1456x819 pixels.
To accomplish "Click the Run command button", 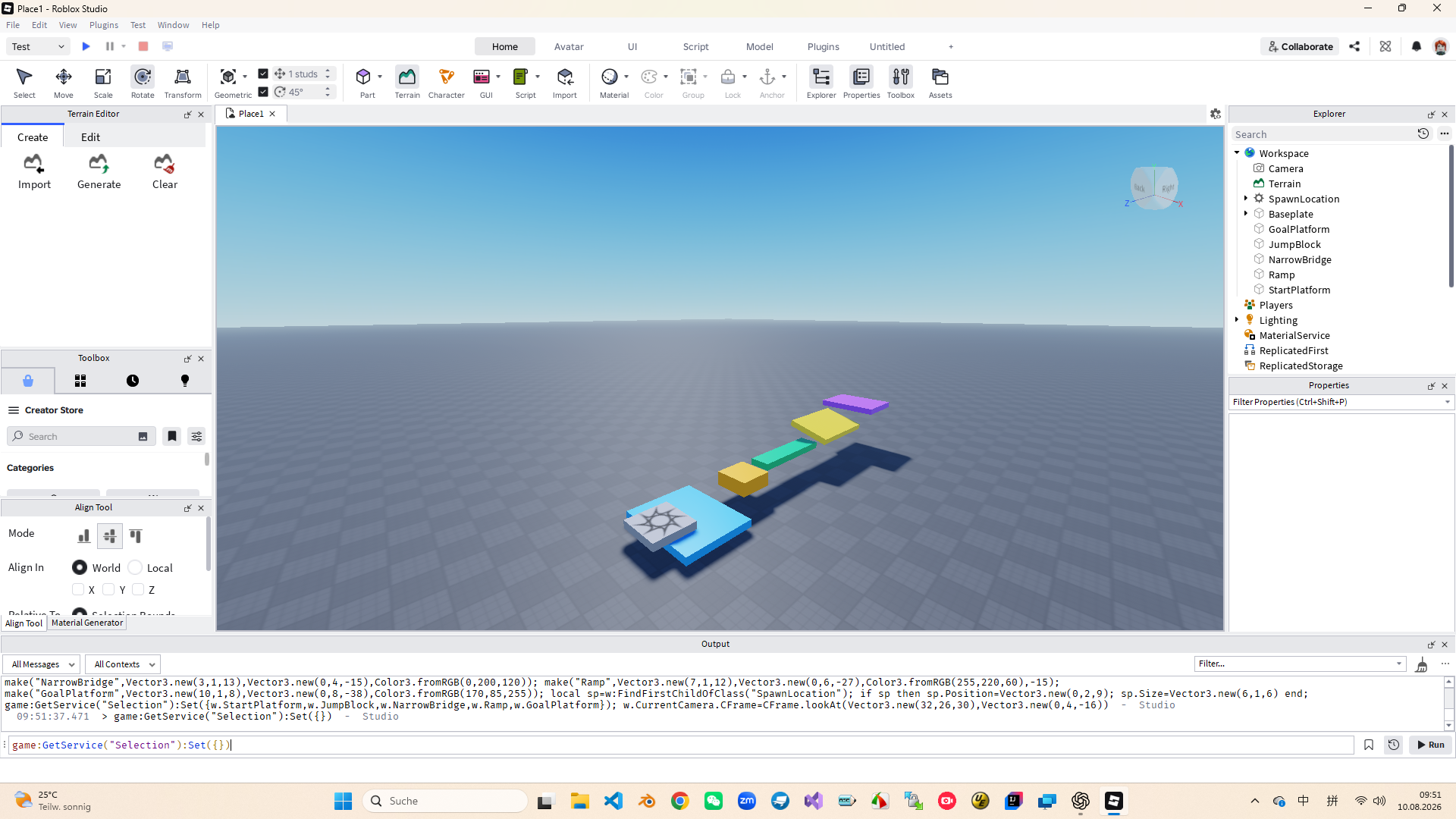I will tap(1431, 745).
